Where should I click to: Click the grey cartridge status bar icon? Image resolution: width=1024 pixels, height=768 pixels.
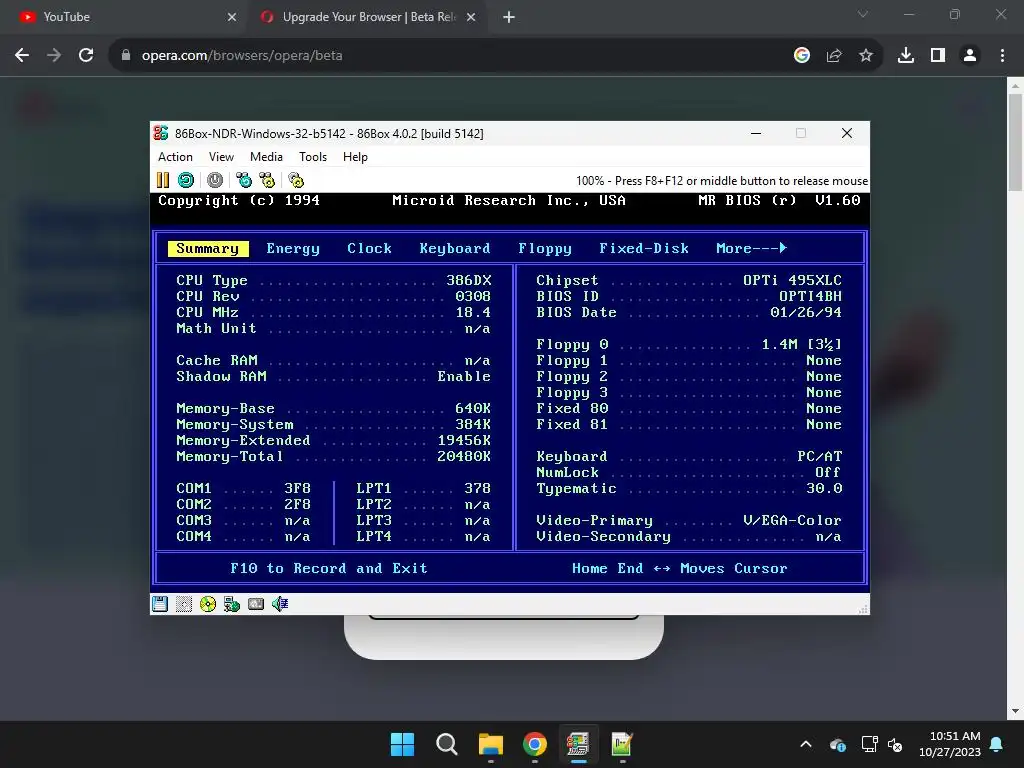pyautogui.click(x=256, y=604)
